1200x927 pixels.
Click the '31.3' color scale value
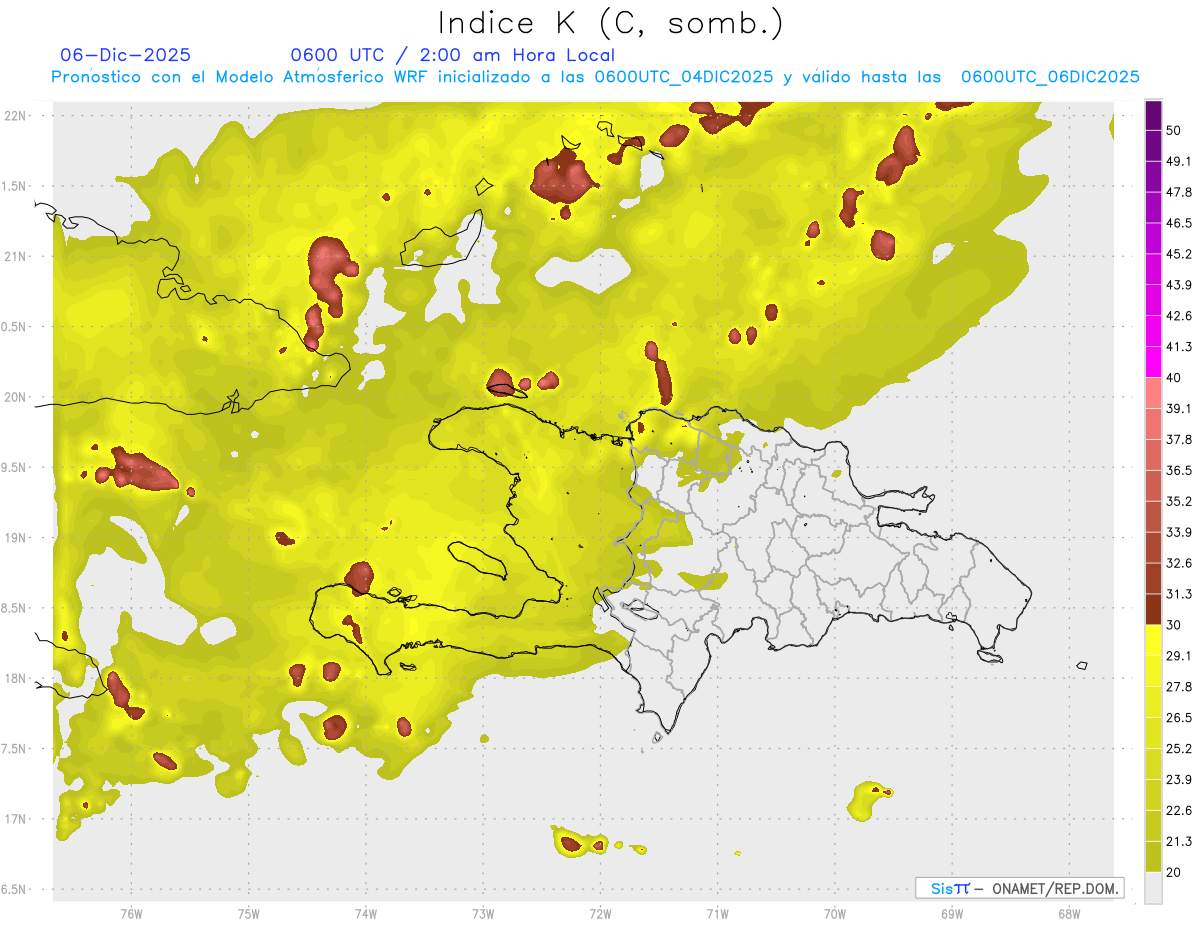click(x=1179, y=594)
